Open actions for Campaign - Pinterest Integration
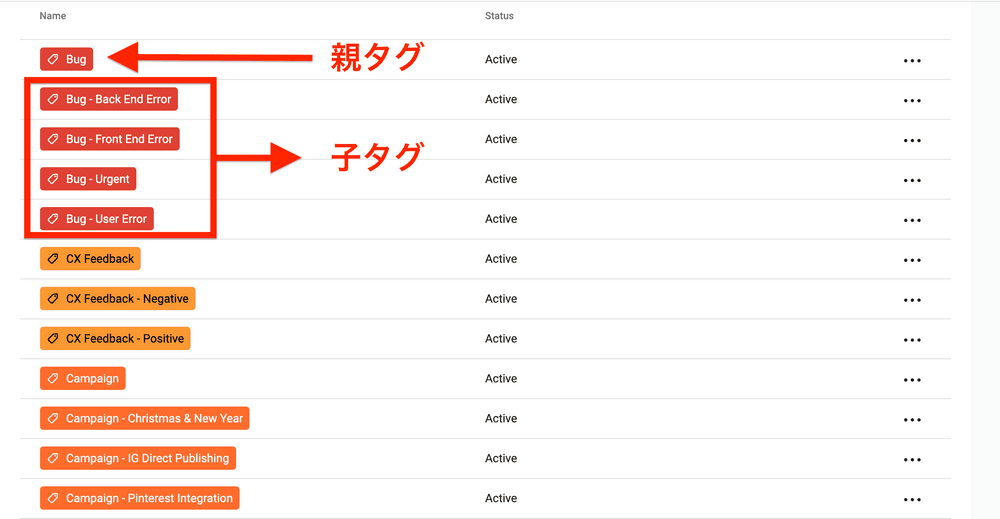 (x=911, y=500)
